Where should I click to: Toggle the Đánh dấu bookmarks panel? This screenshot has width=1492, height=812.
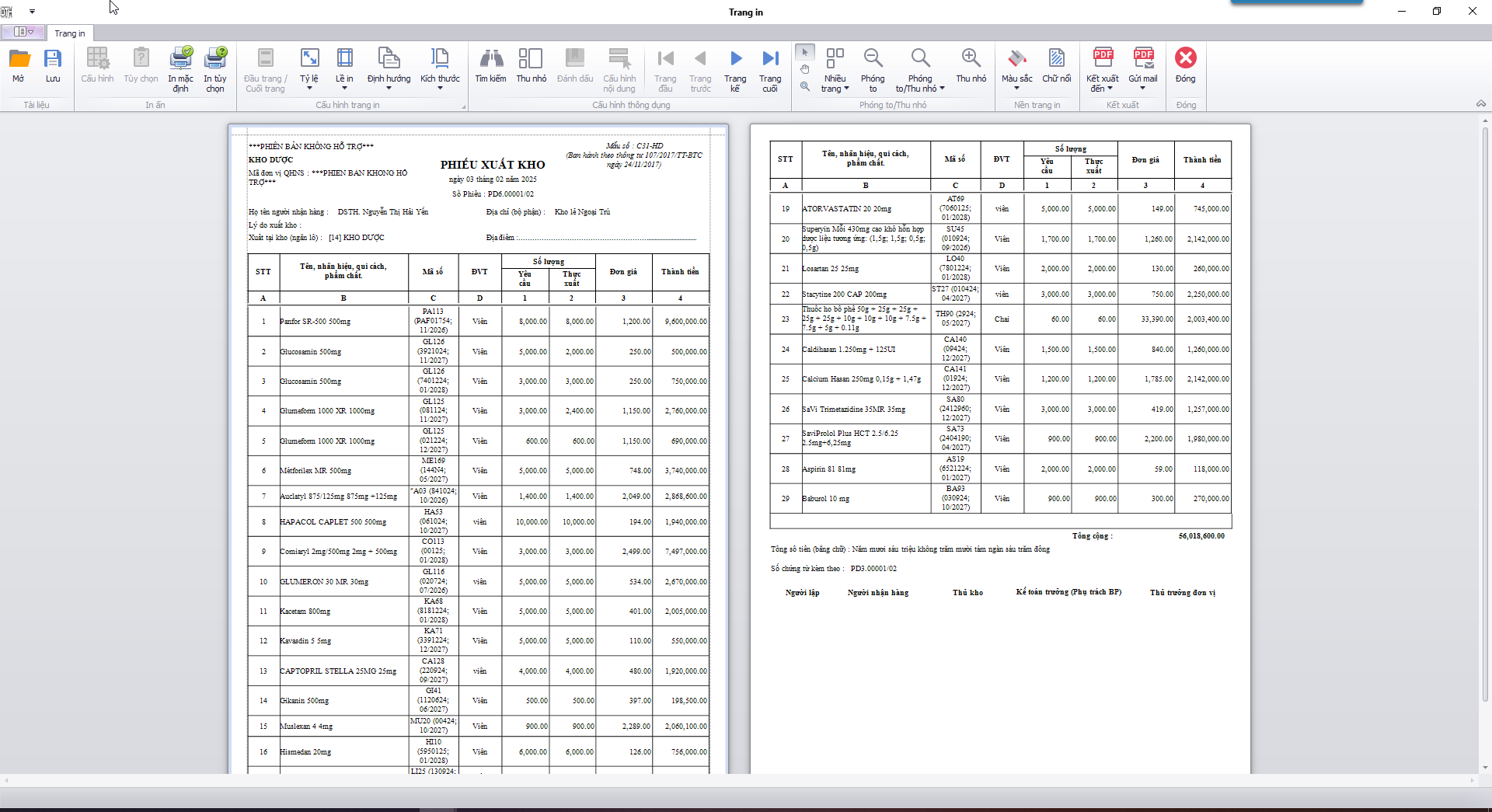[575, 65]
